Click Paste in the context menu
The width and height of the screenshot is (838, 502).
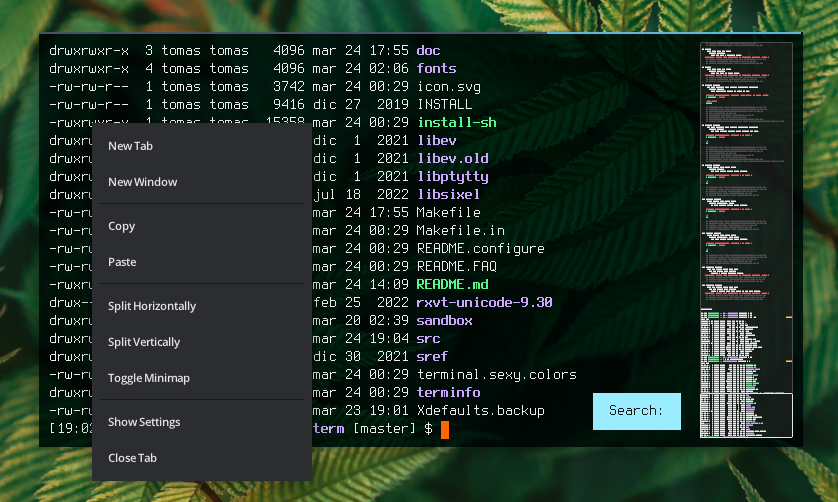(x=202, y=262)
